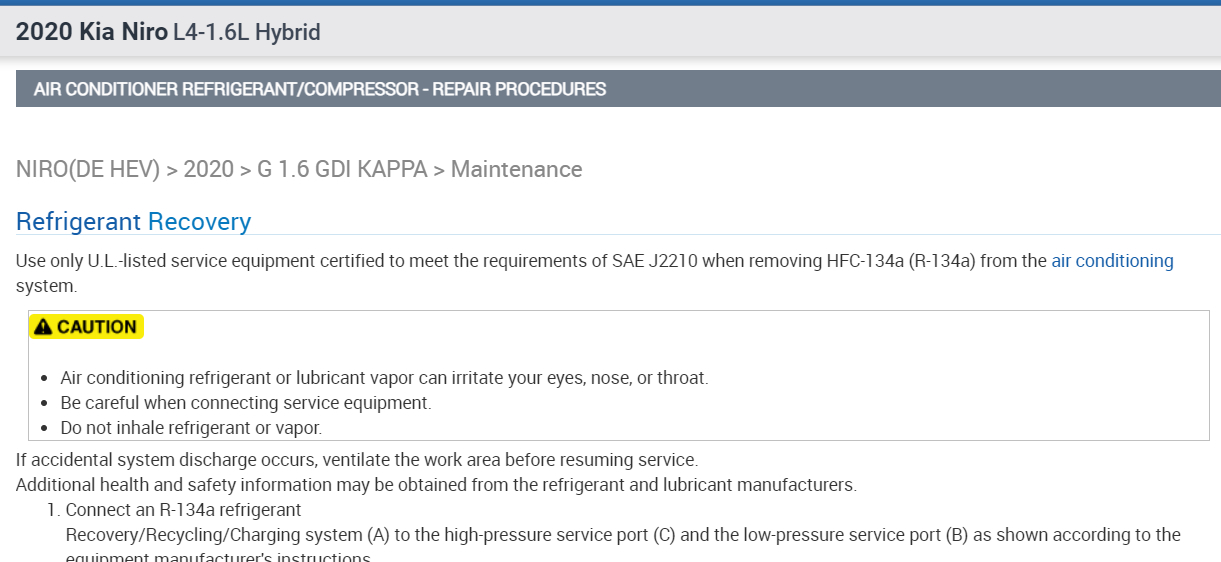Click the "HFC-134a (R-134a)" refrigerant text
Viewport: 1221px width, 562px height.
(x=901, y=261)
